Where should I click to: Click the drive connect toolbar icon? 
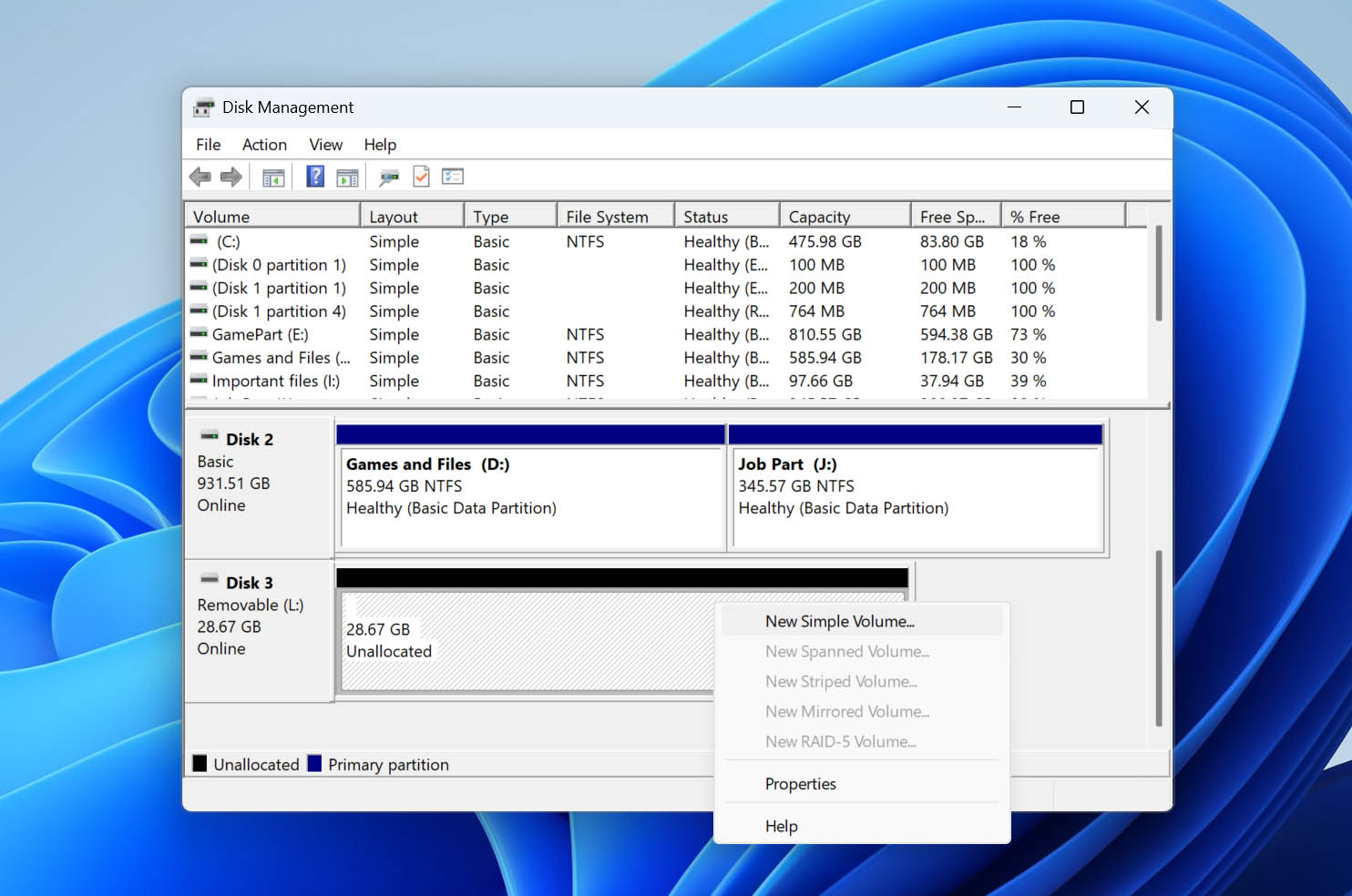coord(389,178)
